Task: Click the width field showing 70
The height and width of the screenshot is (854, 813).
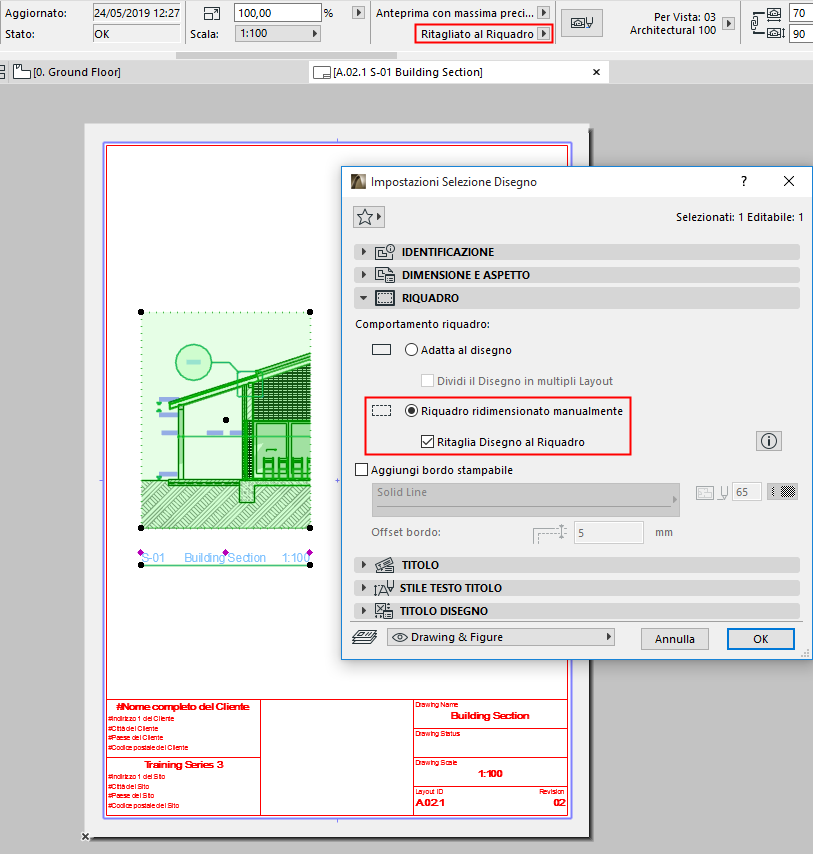Action: tap(801, 13)
